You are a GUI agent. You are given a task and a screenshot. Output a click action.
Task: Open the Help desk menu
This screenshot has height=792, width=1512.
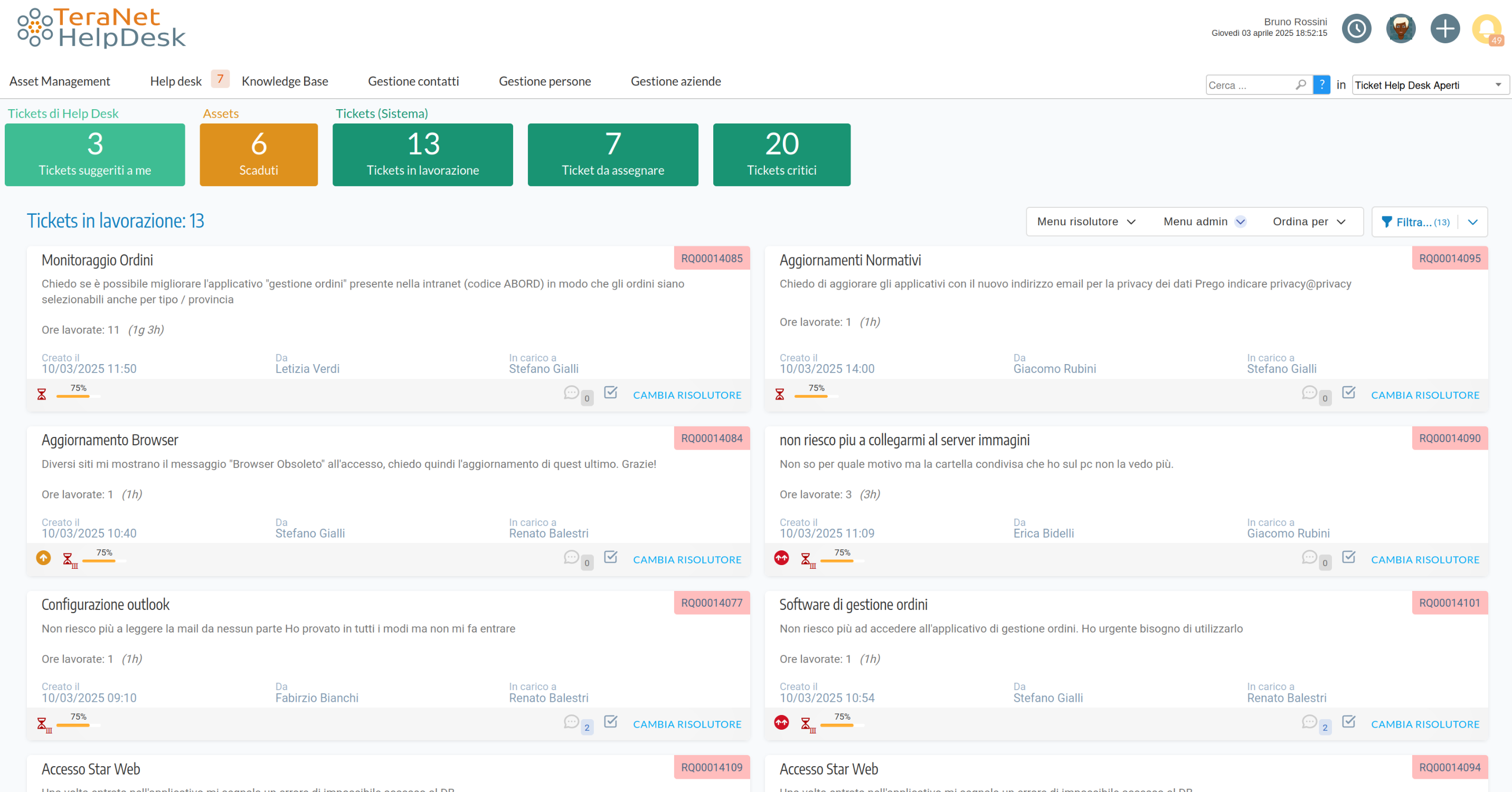coord(175,82)
